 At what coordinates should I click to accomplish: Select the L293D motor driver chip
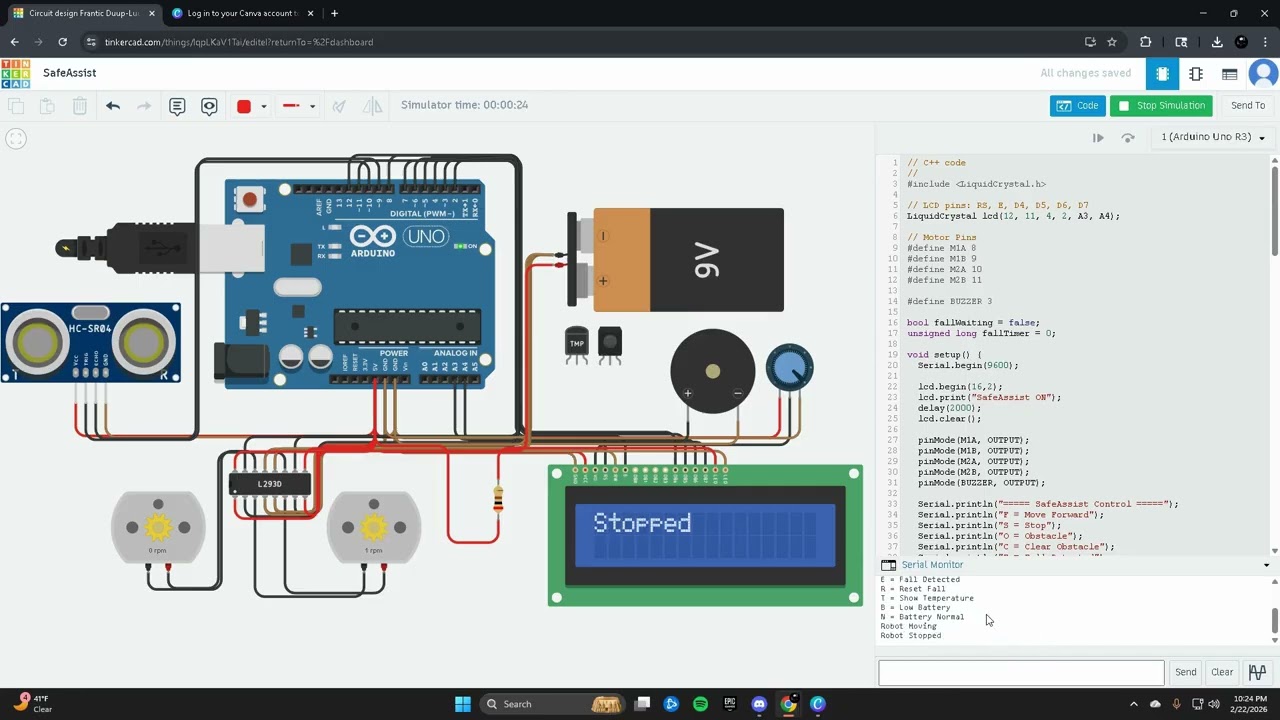[270, 484]
